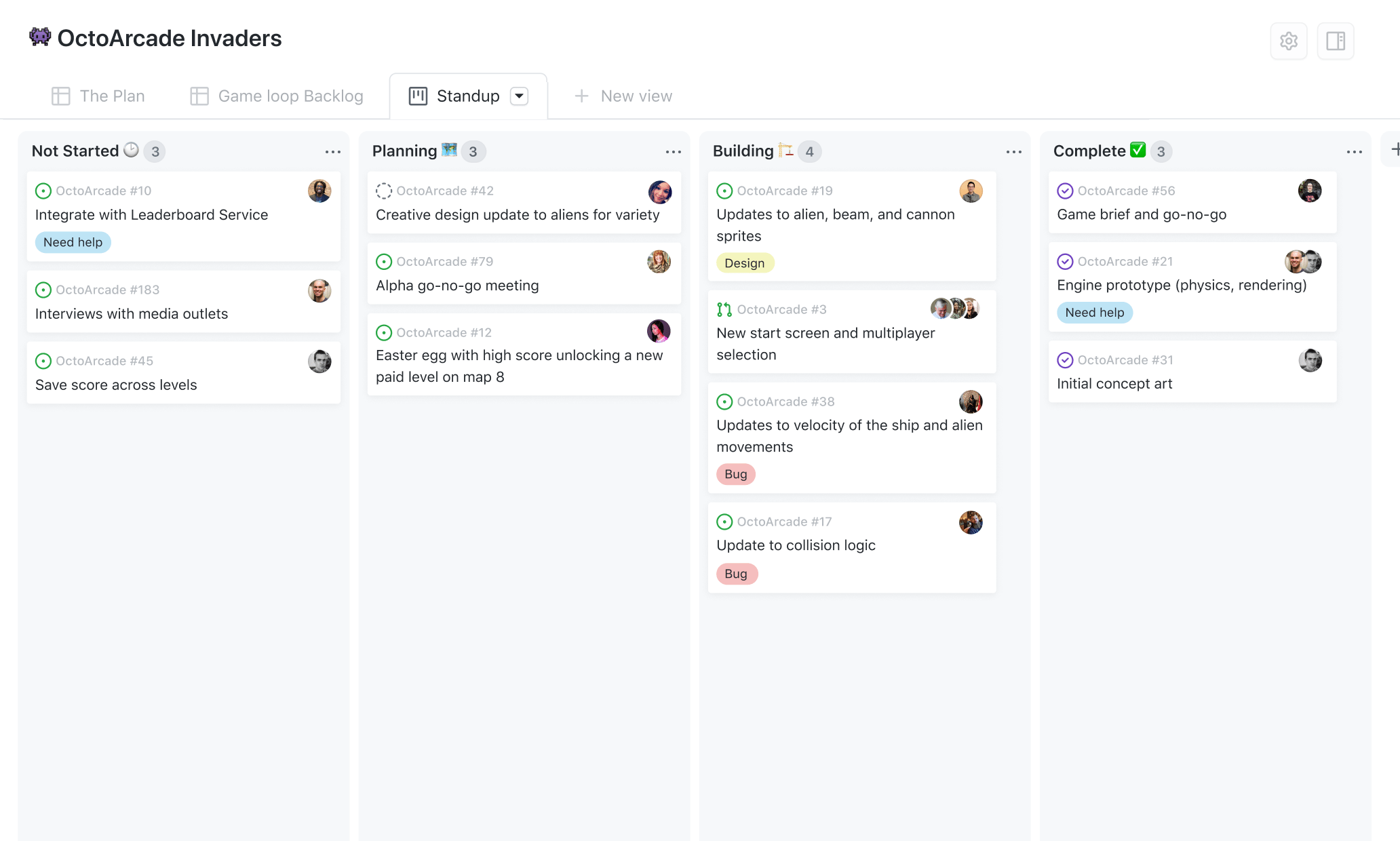Click the settings gear icon top right
Screen dimensions: 1400x841
coord(1289,40)
